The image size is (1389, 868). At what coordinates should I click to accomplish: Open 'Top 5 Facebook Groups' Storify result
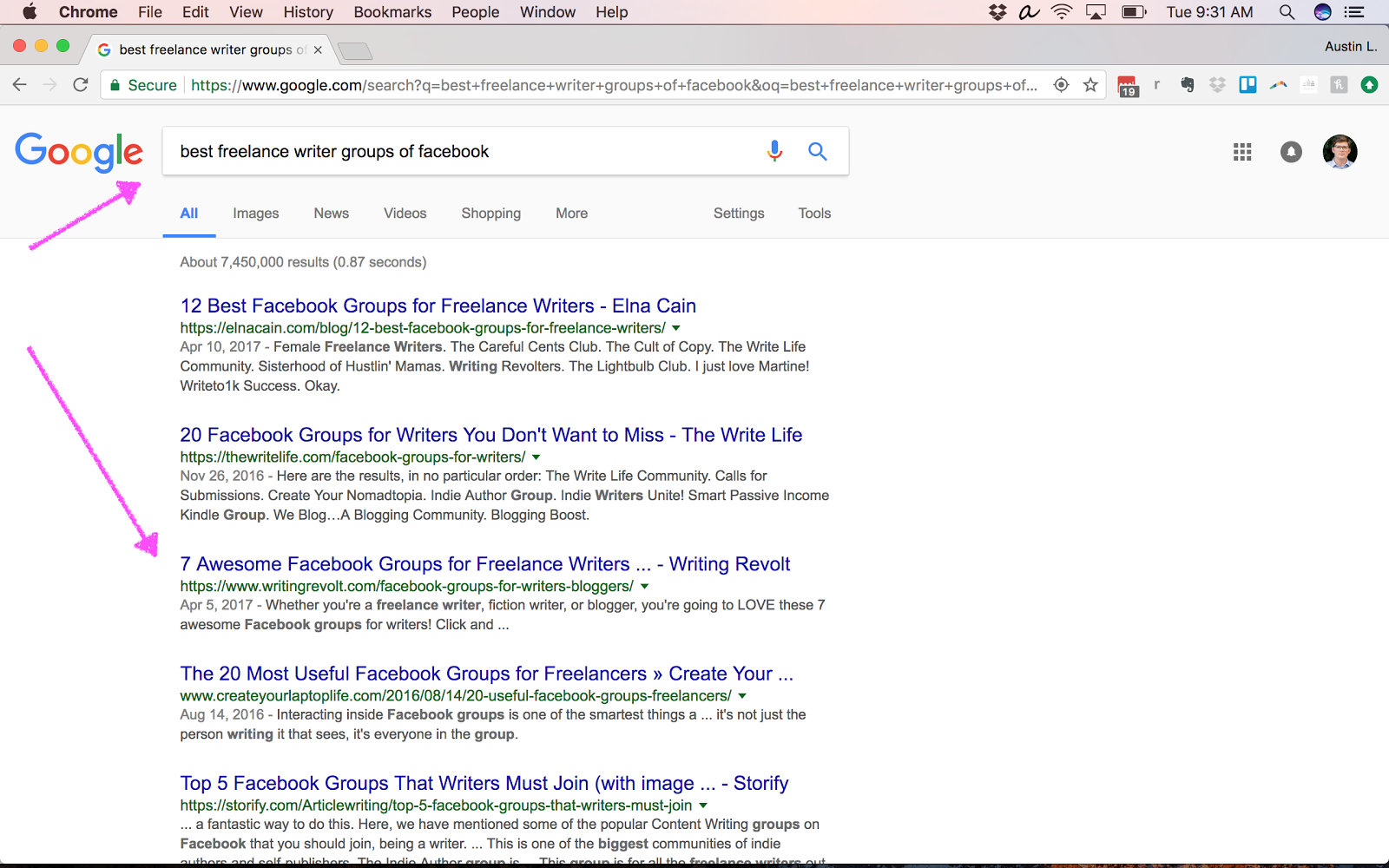484,783
